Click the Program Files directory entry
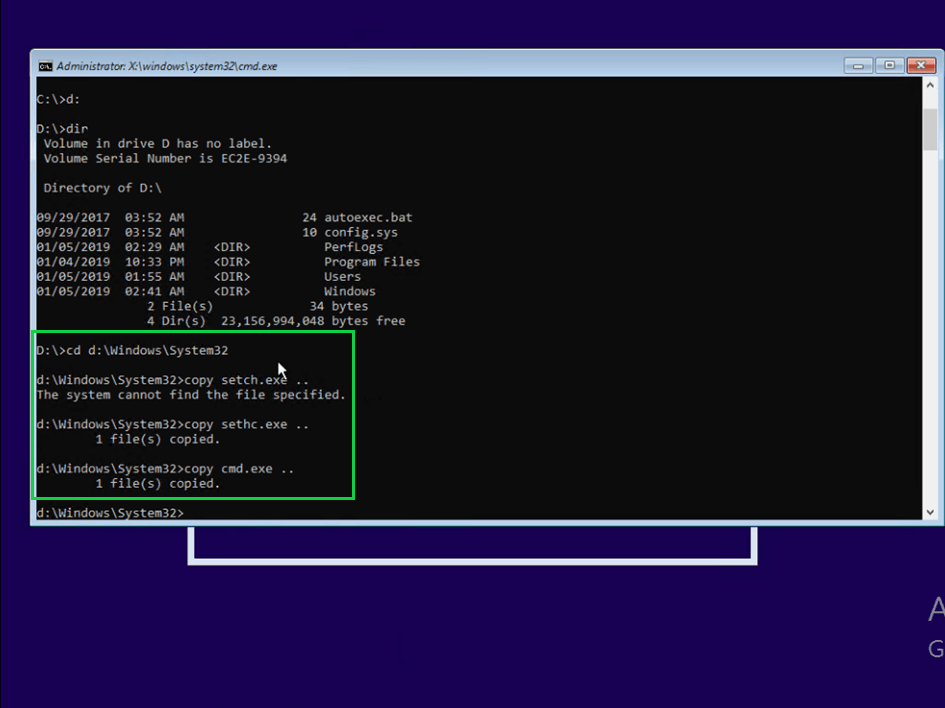 [x=371, y=262]
